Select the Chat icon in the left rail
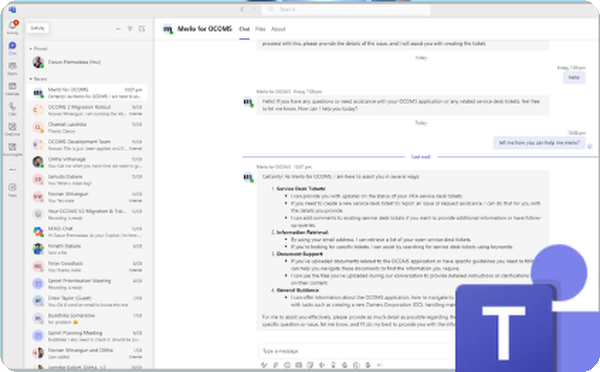 [x=12, y=48]
